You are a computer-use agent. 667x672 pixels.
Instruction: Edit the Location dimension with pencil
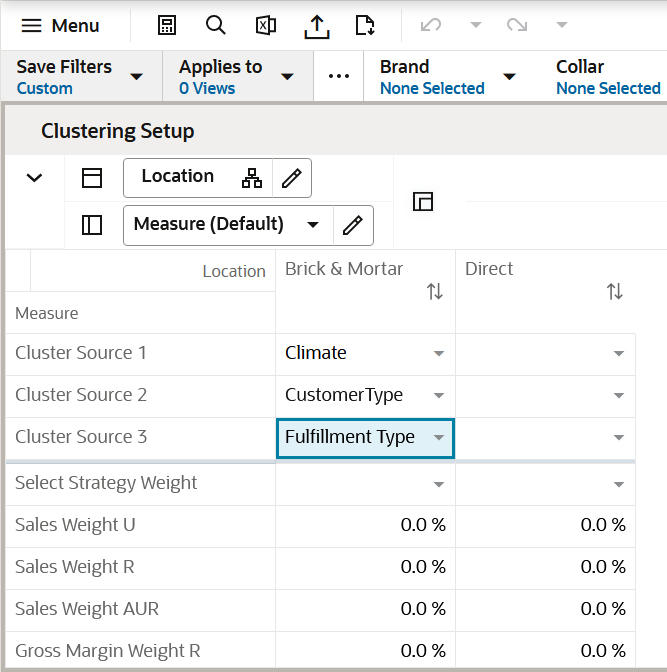click(292, 178)
